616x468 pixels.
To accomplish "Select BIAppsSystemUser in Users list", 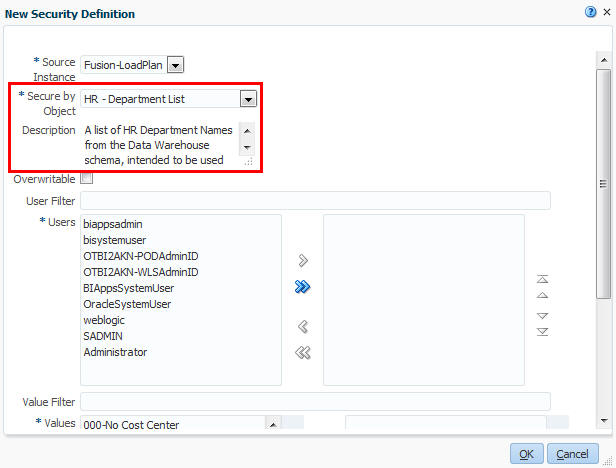I will click(x=128, y=288).
